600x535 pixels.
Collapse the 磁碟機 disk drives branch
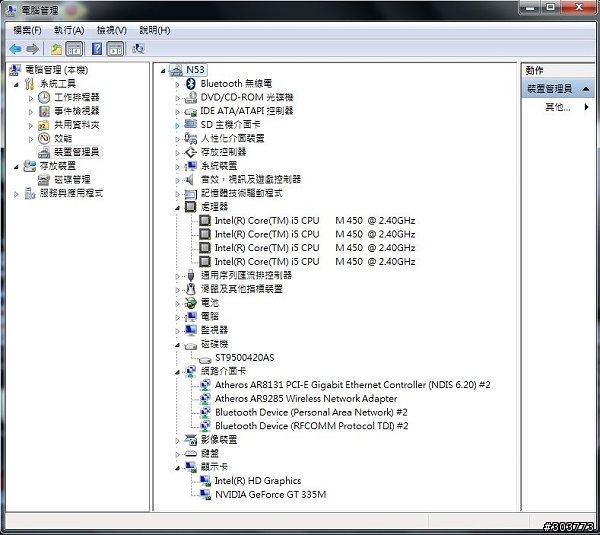coord(177,345)
